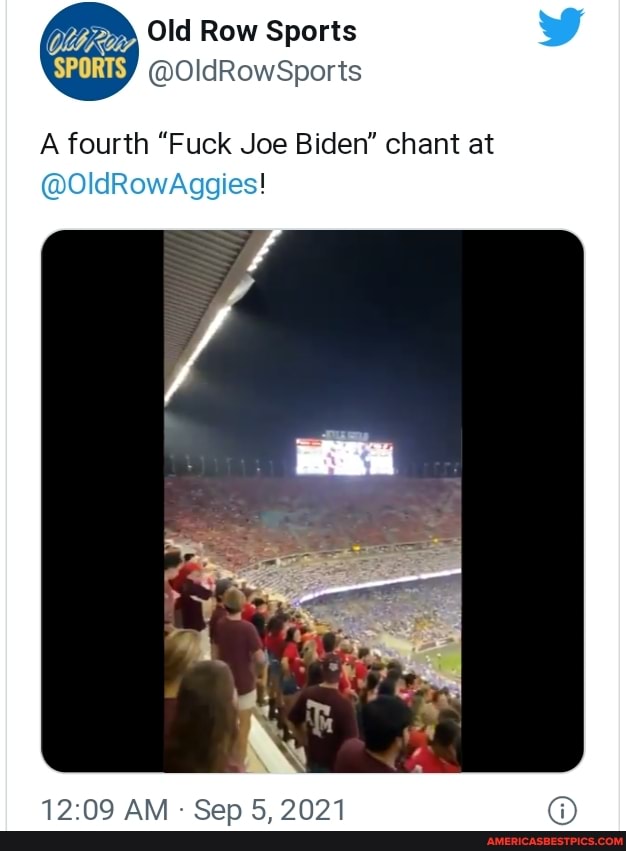Open the Old Row Sports profile avatar
This screenshot has width=626, height=851.
(89, 52)
